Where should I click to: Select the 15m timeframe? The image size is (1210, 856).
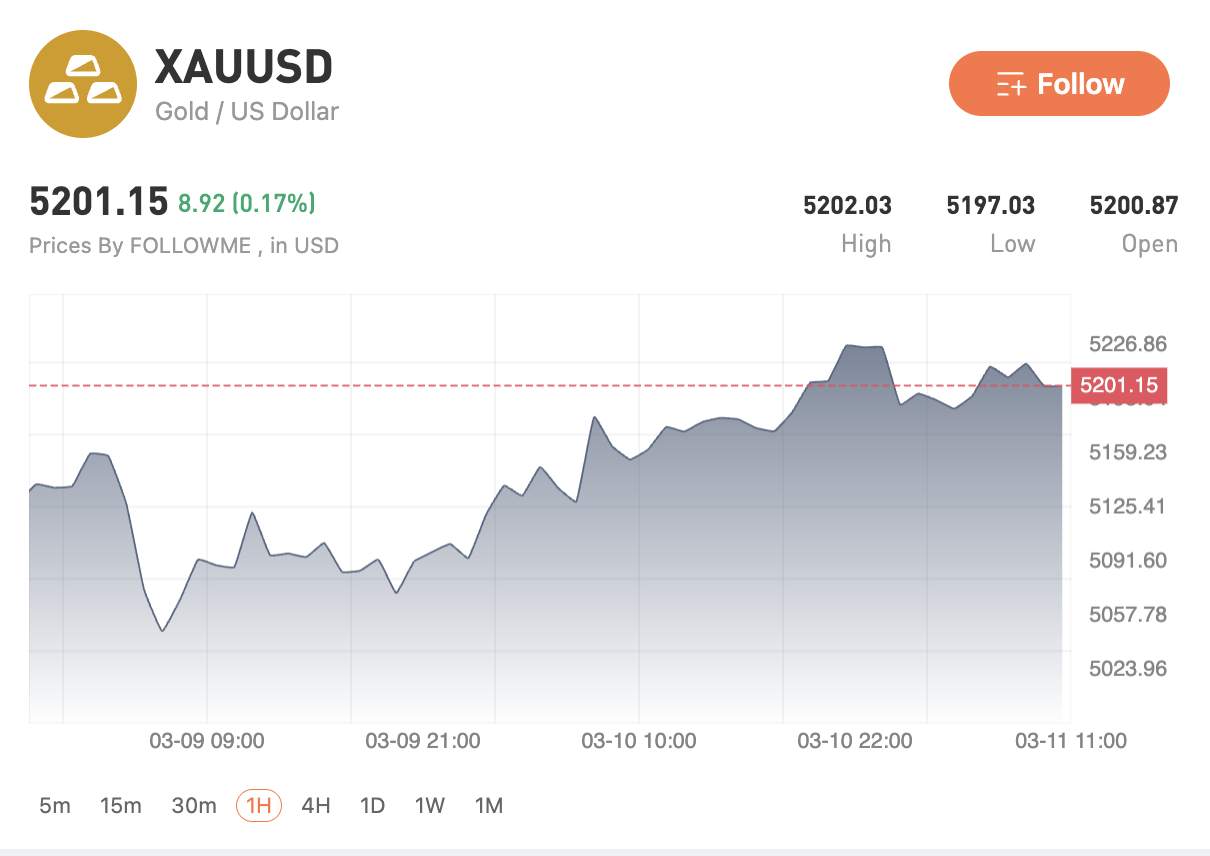[122, 805]
